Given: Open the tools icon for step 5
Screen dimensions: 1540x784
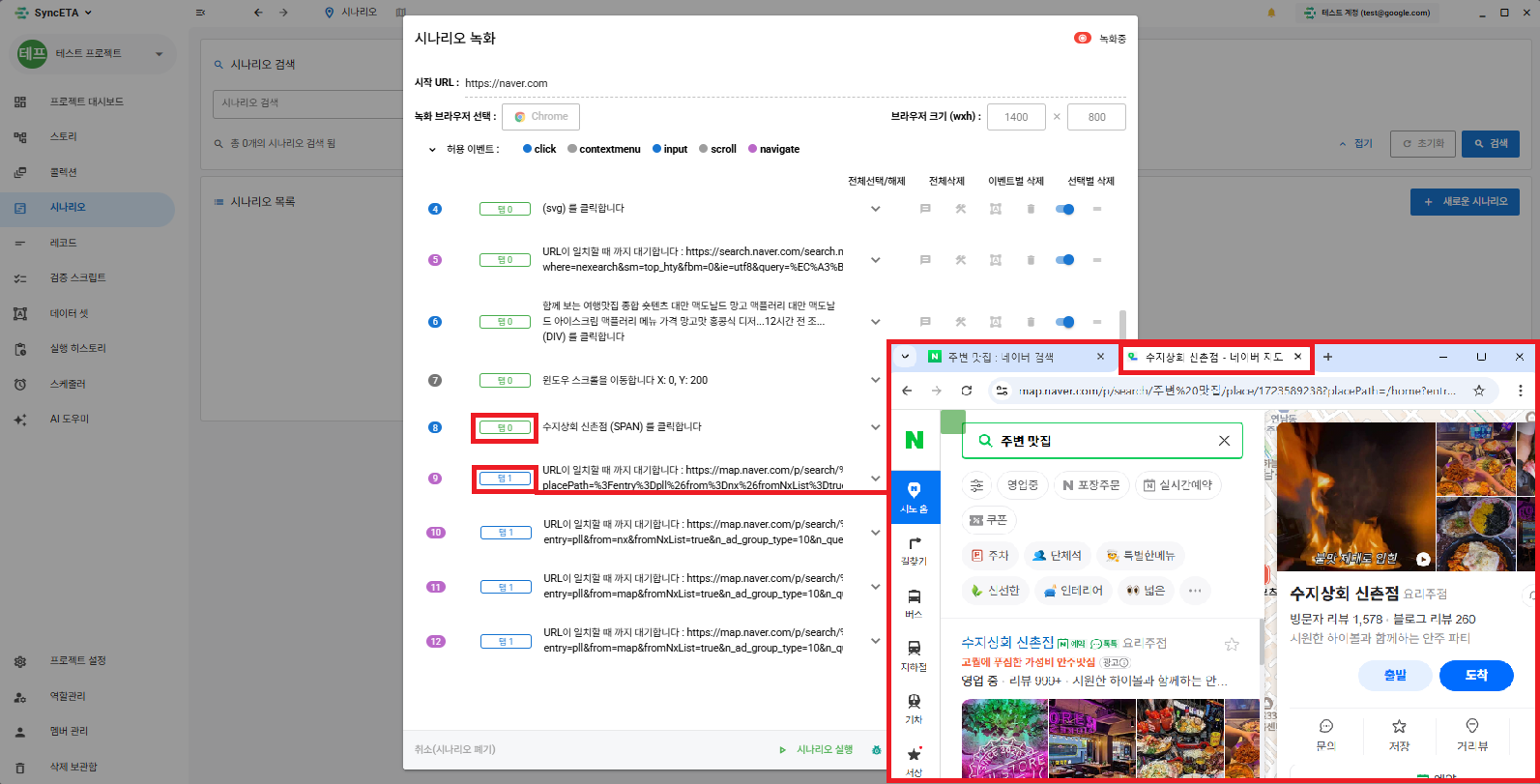Looking at the screenshot, I should (x=961, y=260).
